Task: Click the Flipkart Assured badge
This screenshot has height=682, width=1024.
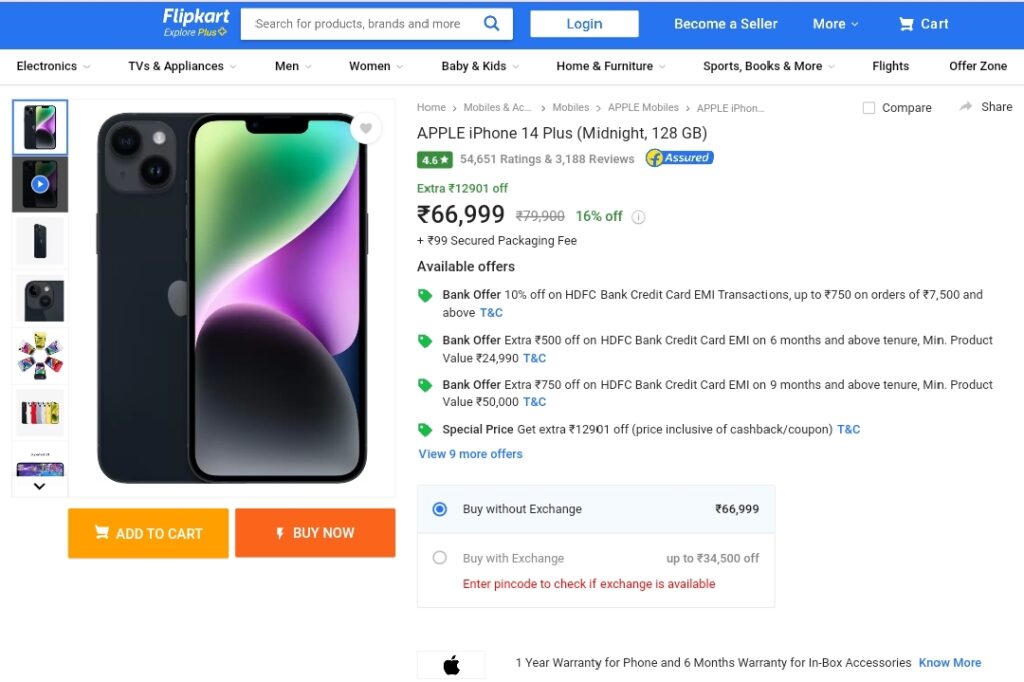Action: [679, 158]
